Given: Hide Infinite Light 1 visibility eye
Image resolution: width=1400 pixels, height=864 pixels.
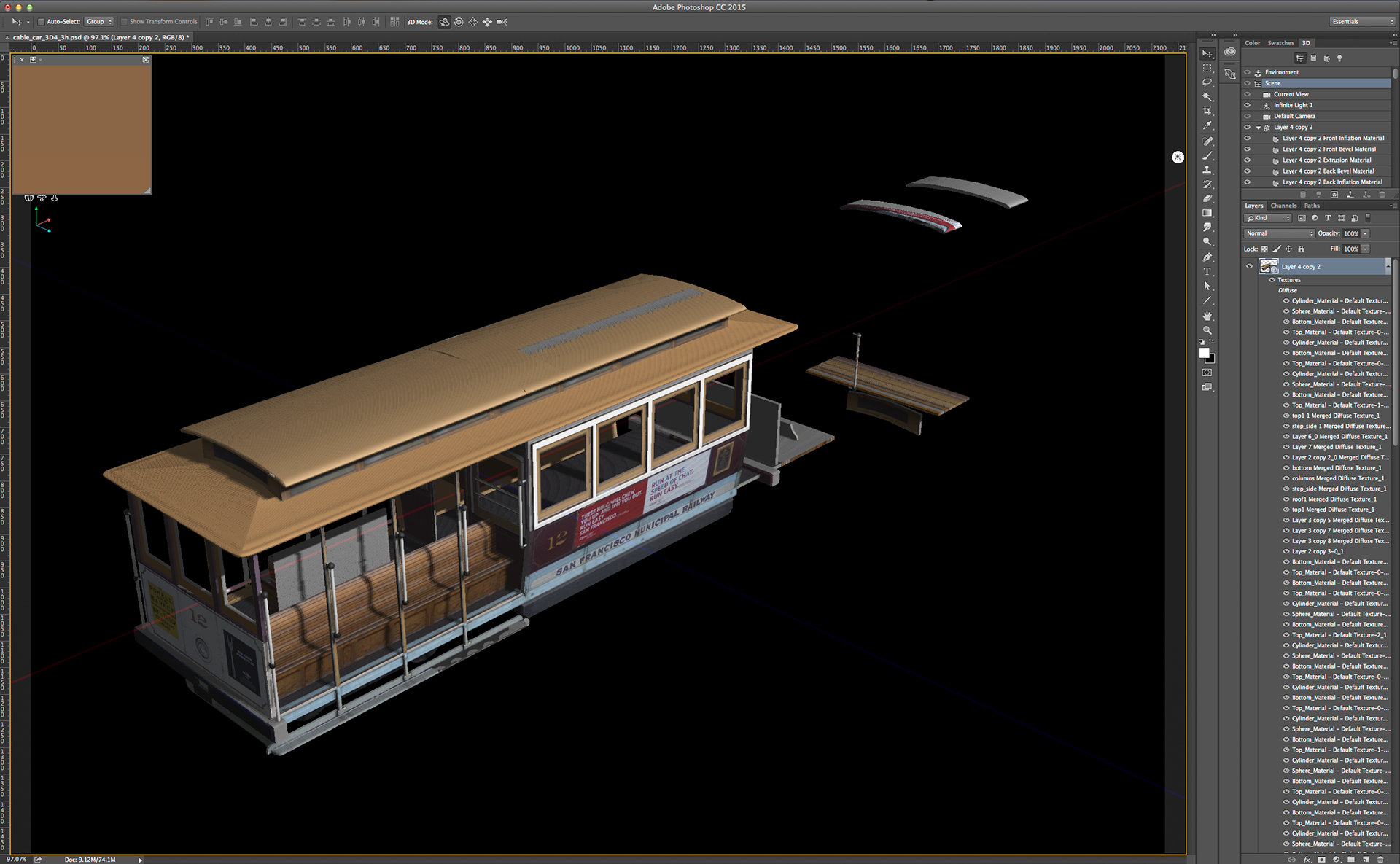Looking at the screenshot, I should [x=1248, y=105].
